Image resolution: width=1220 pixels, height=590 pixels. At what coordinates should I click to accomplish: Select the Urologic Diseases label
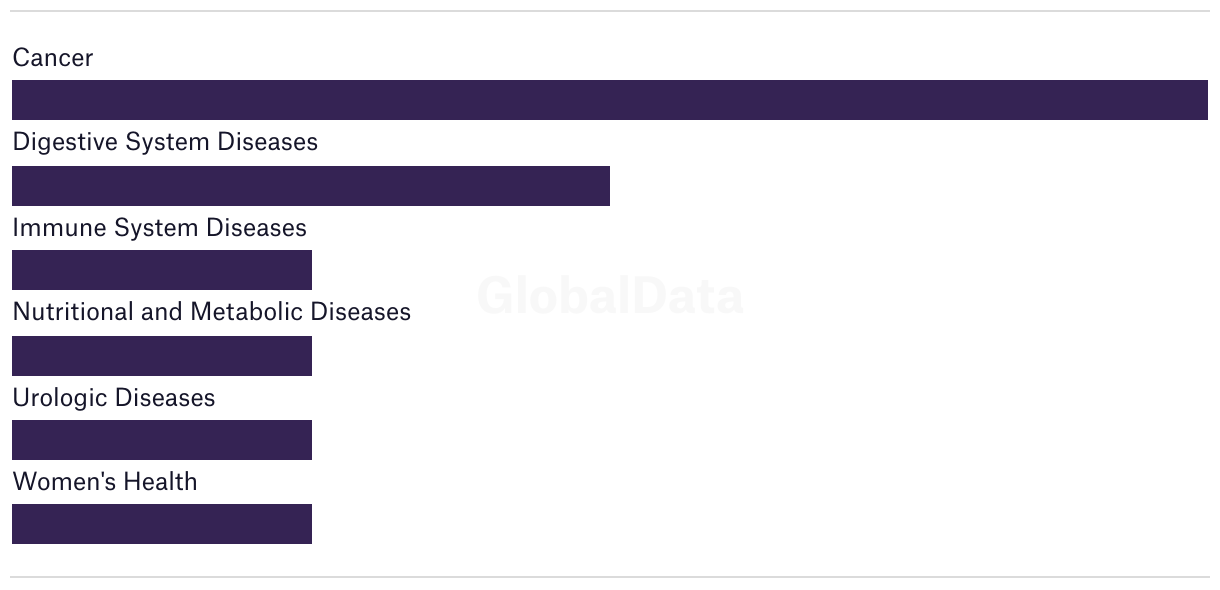(x=113, y=398)
